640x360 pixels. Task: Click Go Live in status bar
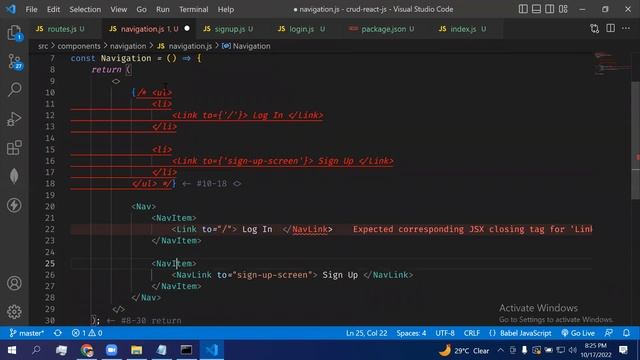click(x=578, y=333)
